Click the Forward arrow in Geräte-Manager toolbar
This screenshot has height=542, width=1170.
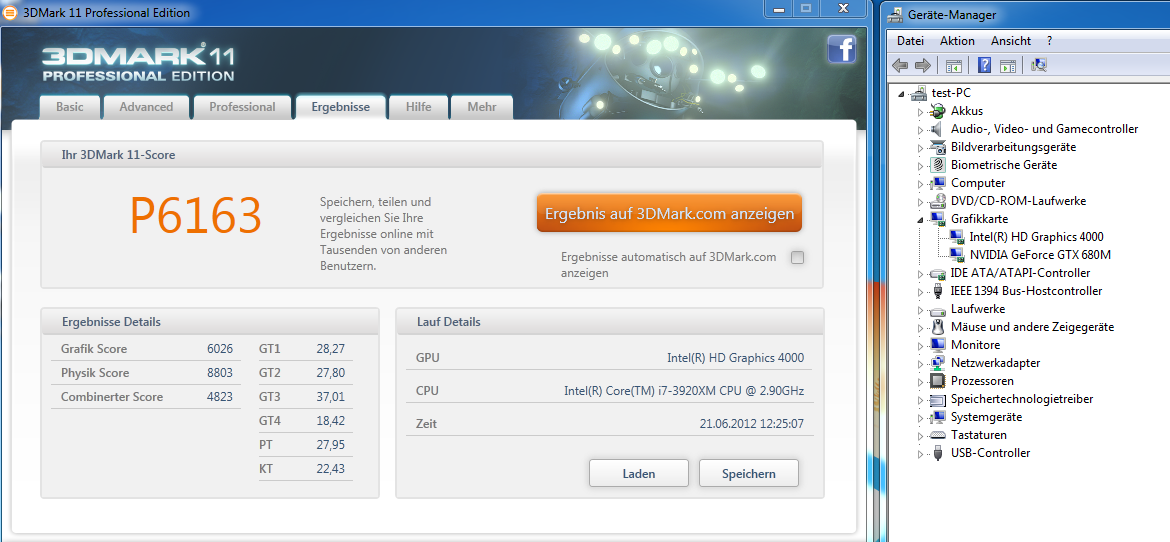pyautogui.click(x=922, y=66)
